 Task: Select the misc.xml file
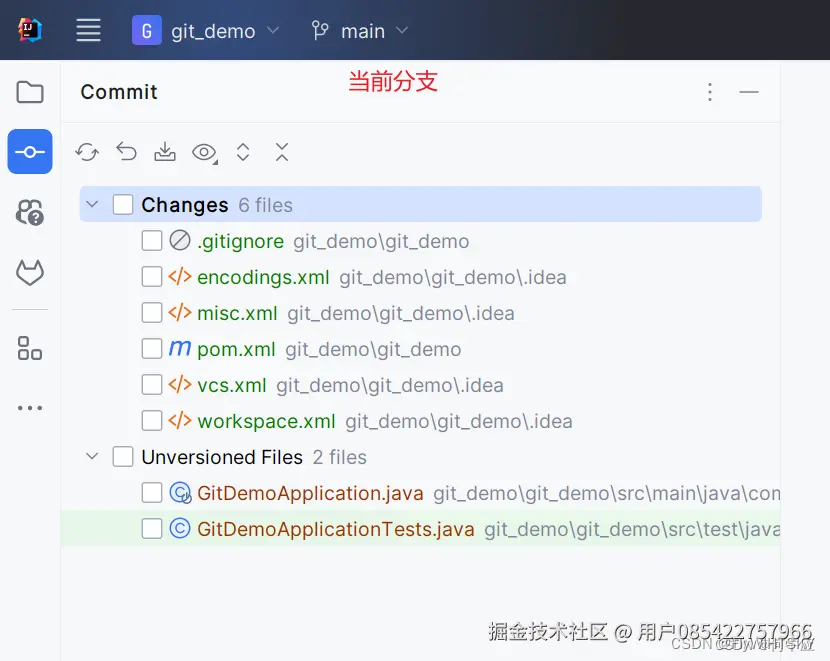(x=237, y=313)
